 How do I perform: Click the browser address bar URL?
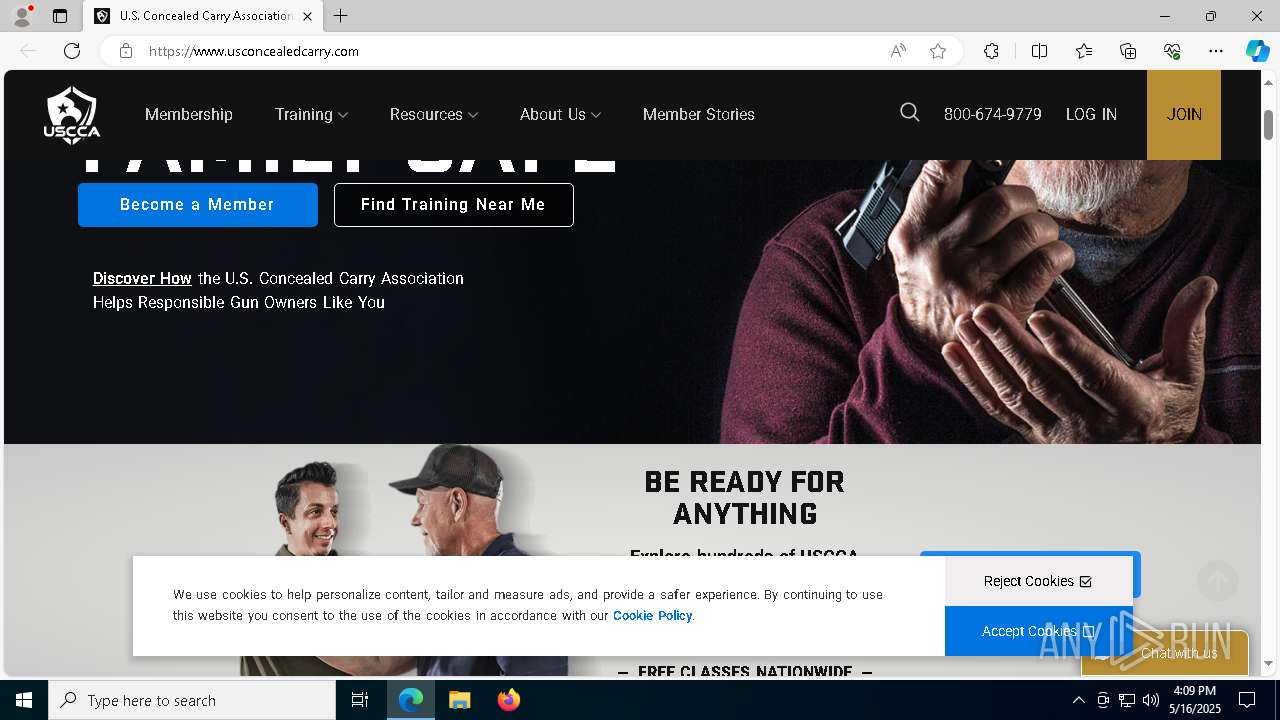tap(254, 51)
